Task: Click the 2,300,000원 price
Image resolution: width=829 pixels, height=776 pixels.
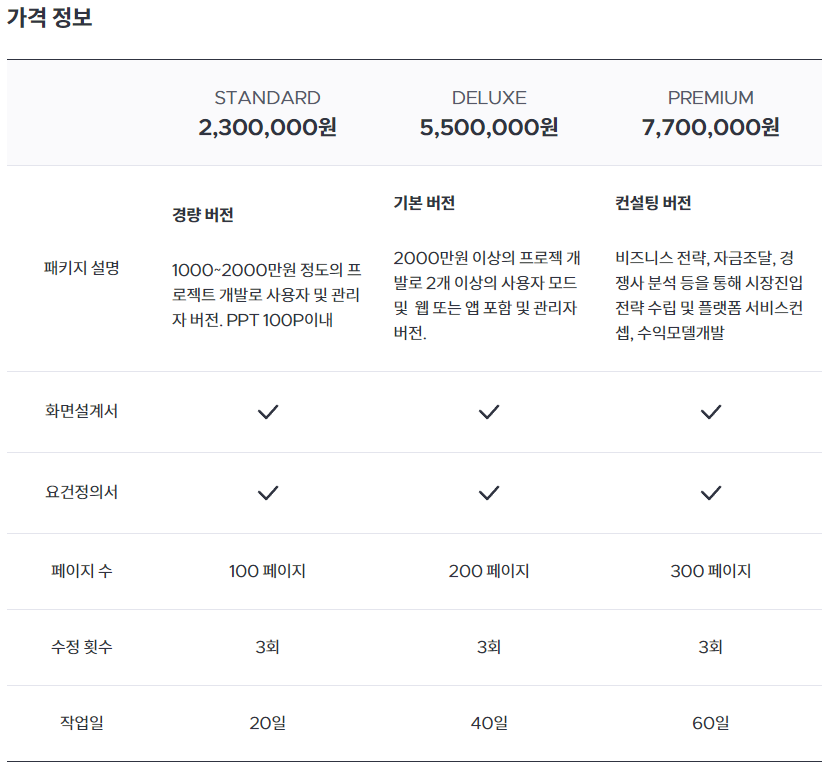Action: (x=268, y=127)
